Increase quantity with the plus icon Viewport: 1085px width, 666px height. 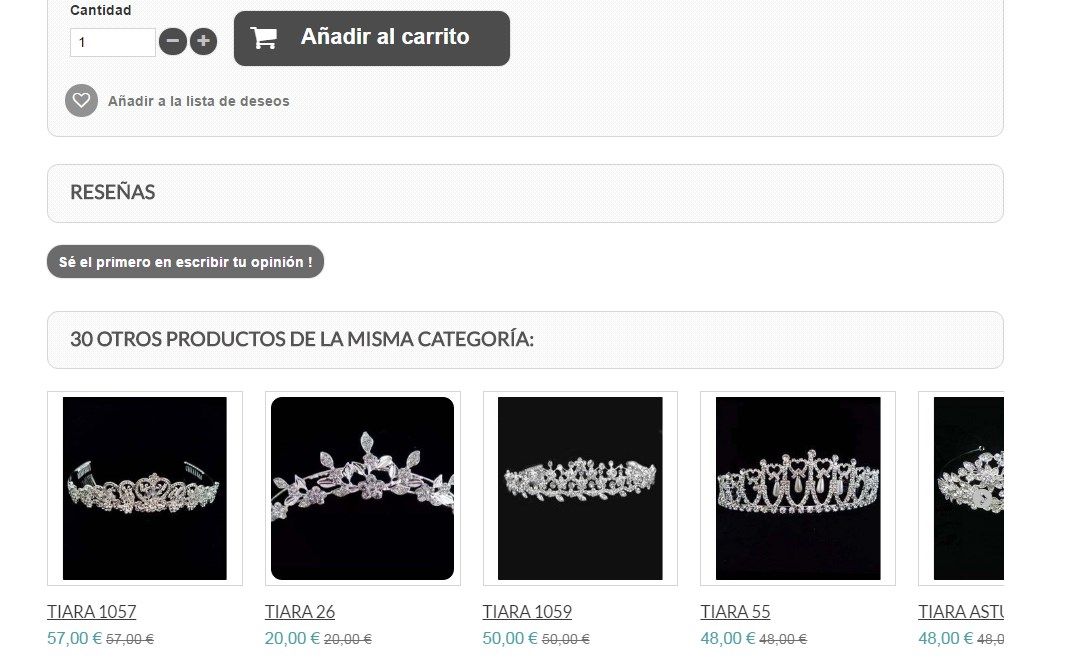[203, 42]
